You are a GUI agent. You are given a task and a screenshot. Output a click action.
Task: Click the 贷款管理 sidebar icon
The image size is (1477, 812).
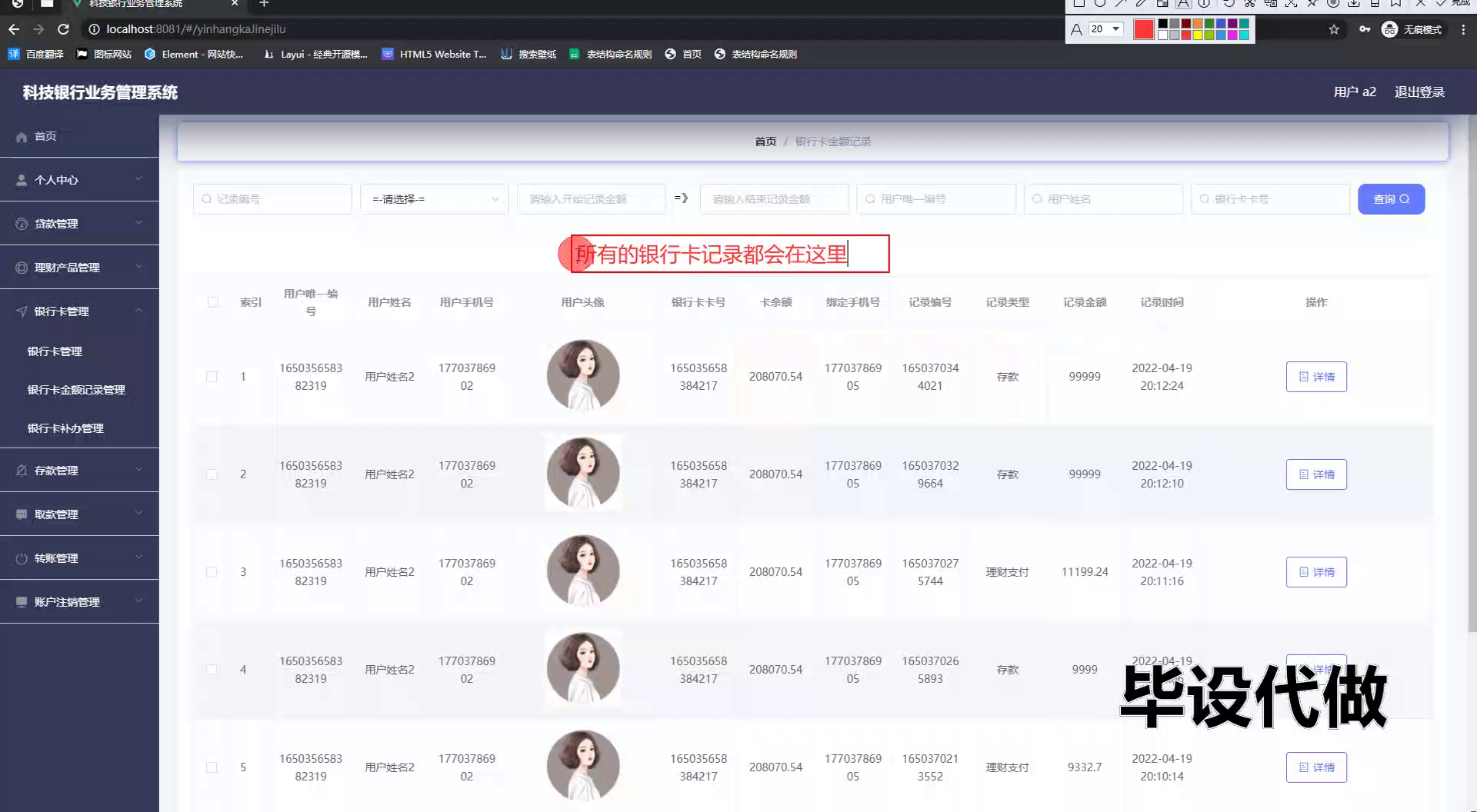[22, 224]
